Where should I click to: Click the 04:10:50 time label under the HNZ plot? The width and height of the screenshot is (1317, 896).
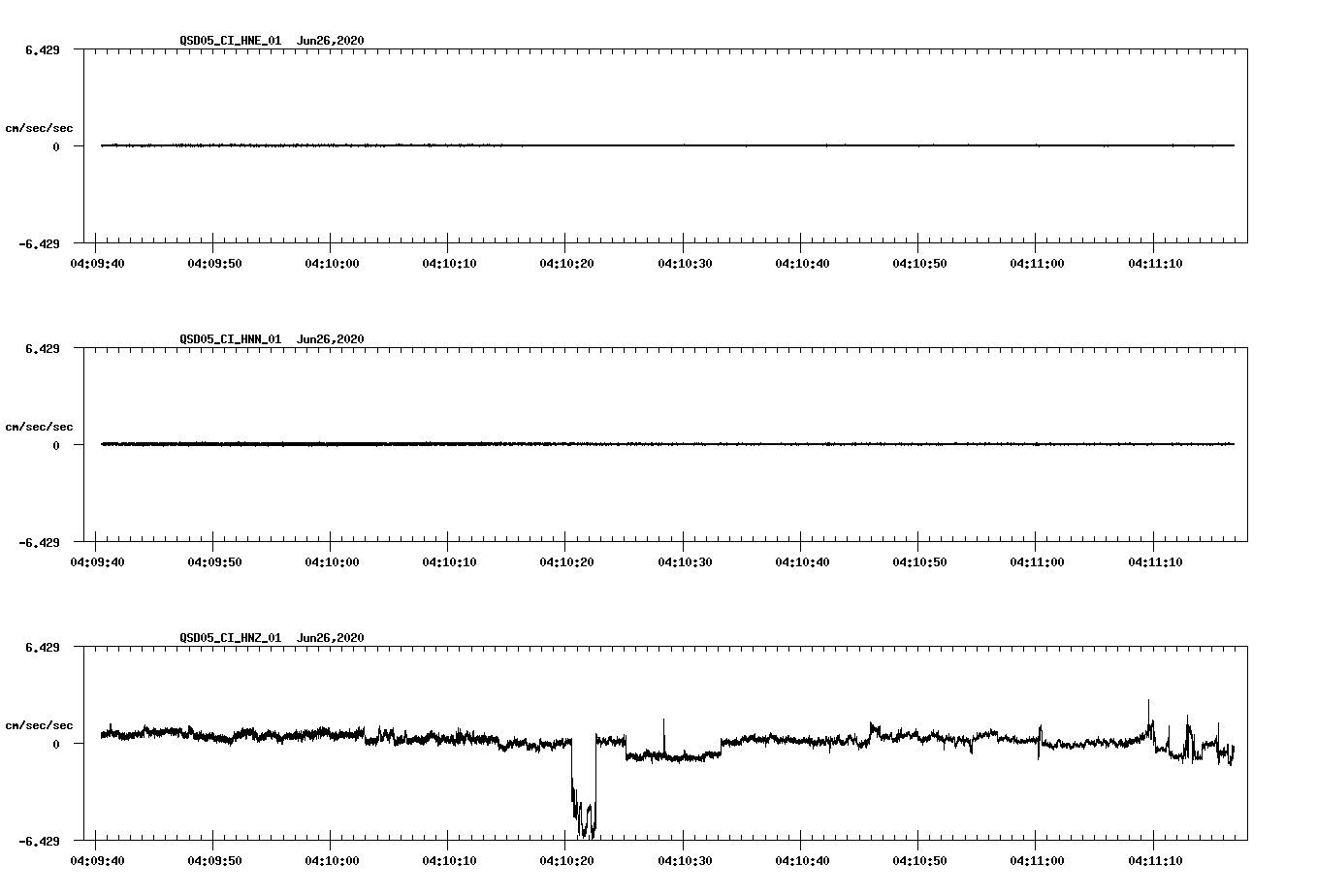click(918, 861)
